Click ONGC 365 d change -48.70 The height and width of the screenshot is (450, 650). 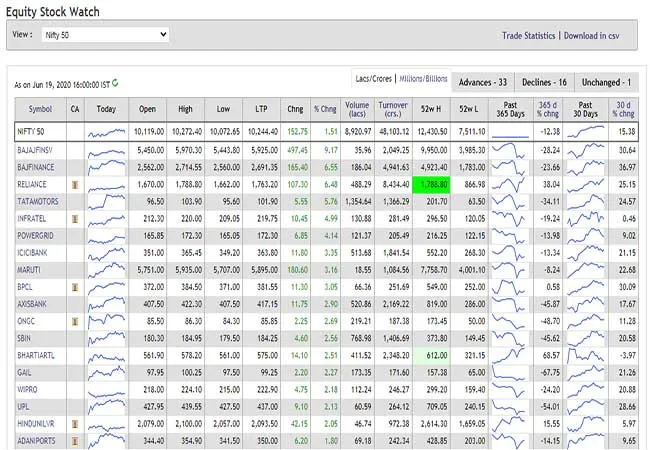(551, 322)
